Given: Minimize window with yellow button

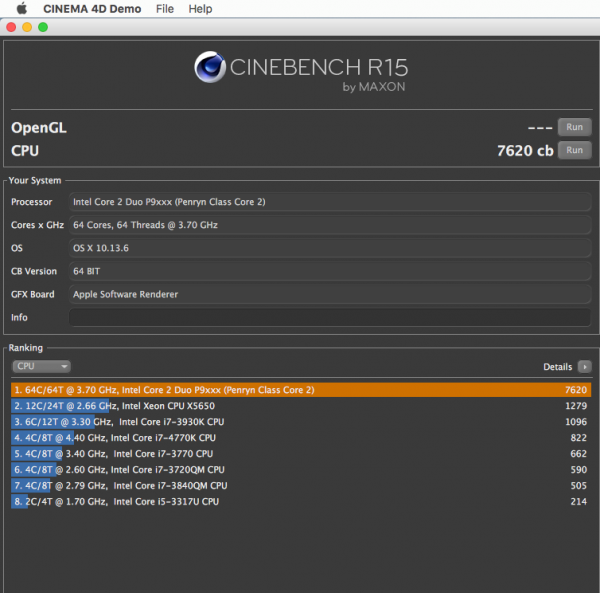Looking at the screenshot, I should point(27,27).
